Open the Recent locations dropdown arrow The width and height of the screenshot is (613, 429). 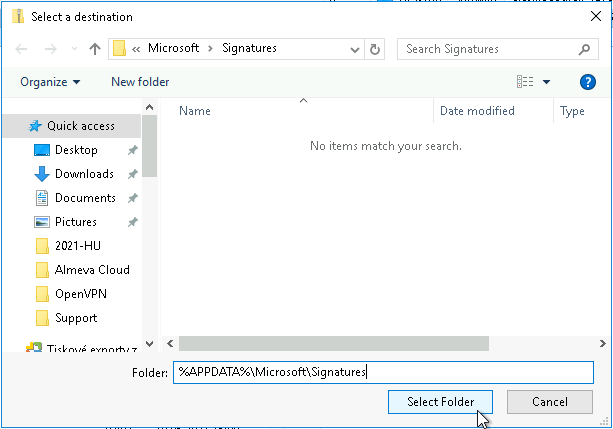[74, 49]
